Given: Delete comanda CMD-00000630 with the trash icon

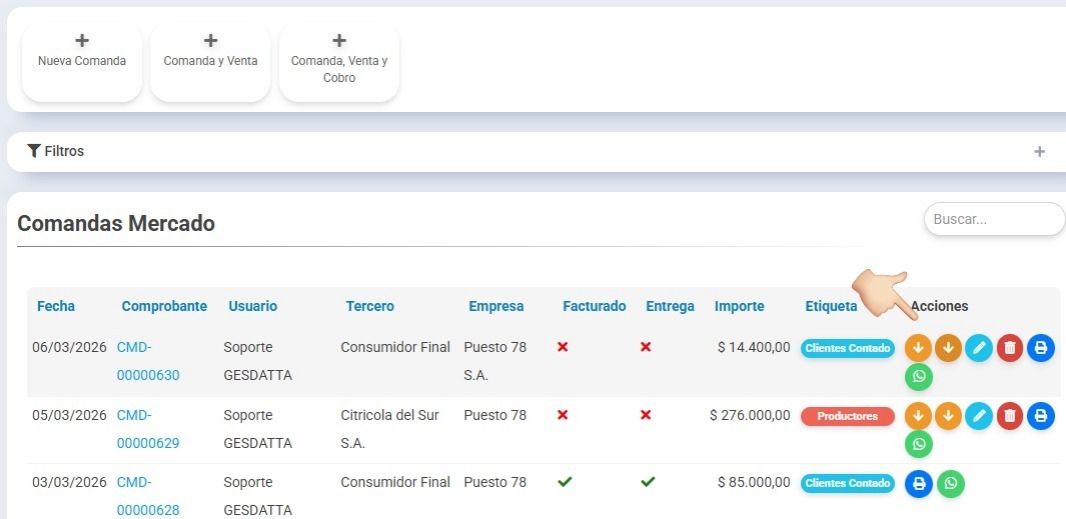Looking at the screenshot, I should point(1010,348).
